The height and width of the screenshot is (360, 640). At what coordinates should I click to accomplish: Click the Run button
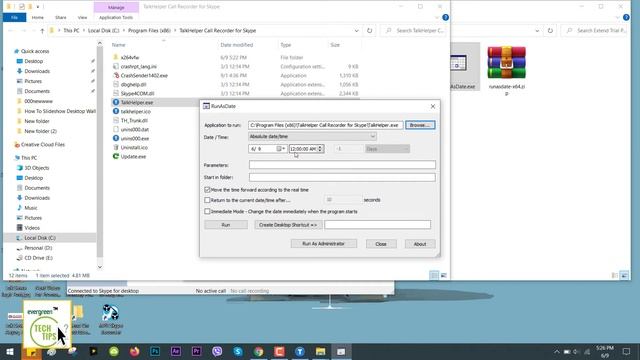[x=226, y=225]
